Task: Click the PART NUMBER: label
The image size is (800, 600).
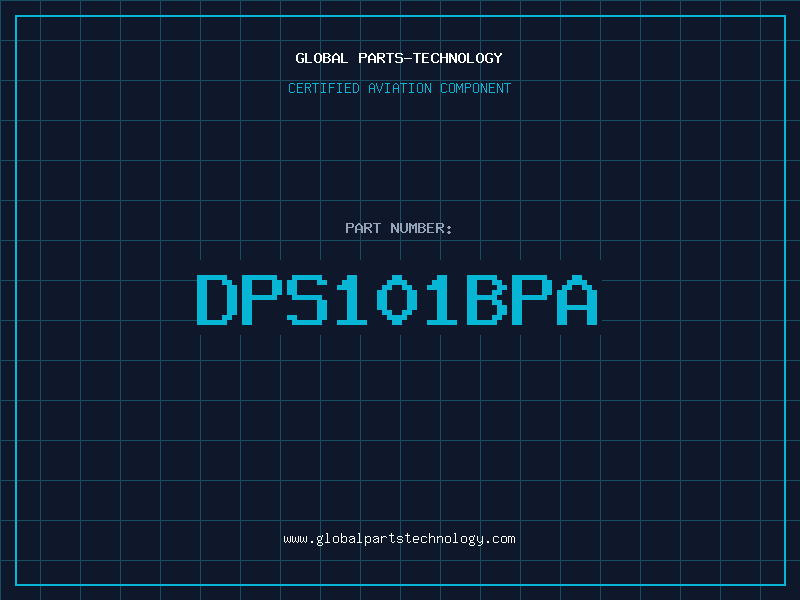Action: pyautogui.click(x=398, y=228)
